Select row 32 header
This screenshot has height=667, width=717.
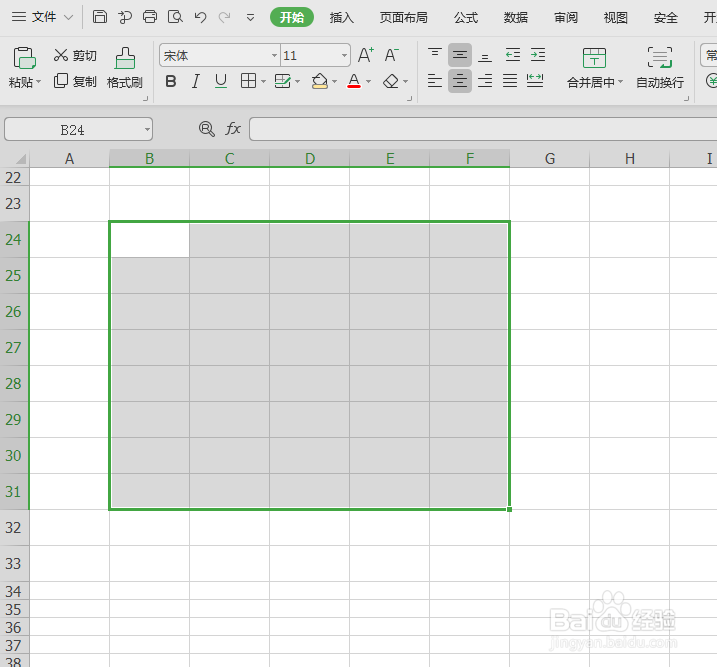coord(14,528)
